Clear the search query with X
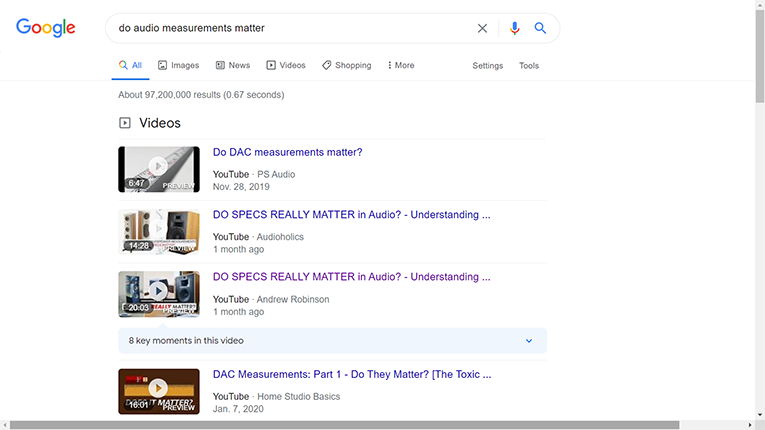 point(482,28)
